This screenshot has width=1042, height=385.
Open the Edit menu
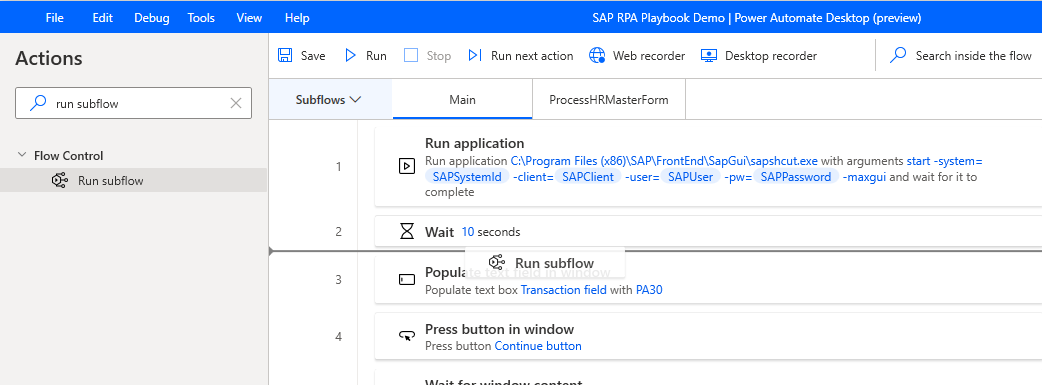point(102,18)
